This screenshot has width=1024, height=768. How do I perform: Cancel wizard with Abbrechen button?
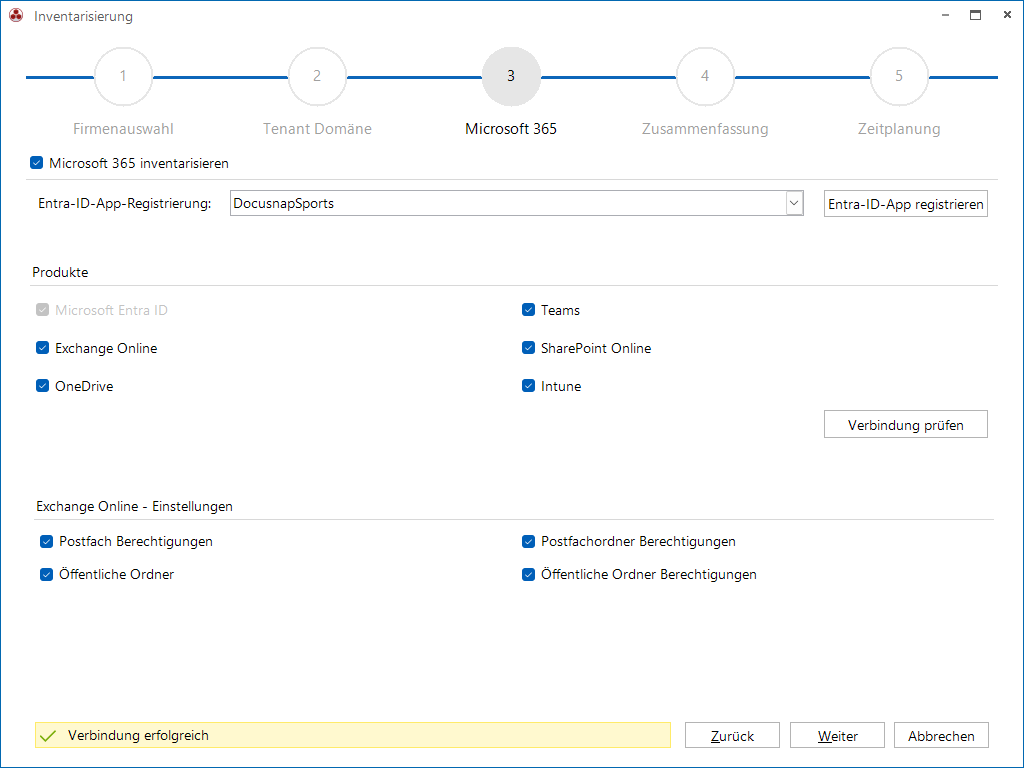click(941, 735)
